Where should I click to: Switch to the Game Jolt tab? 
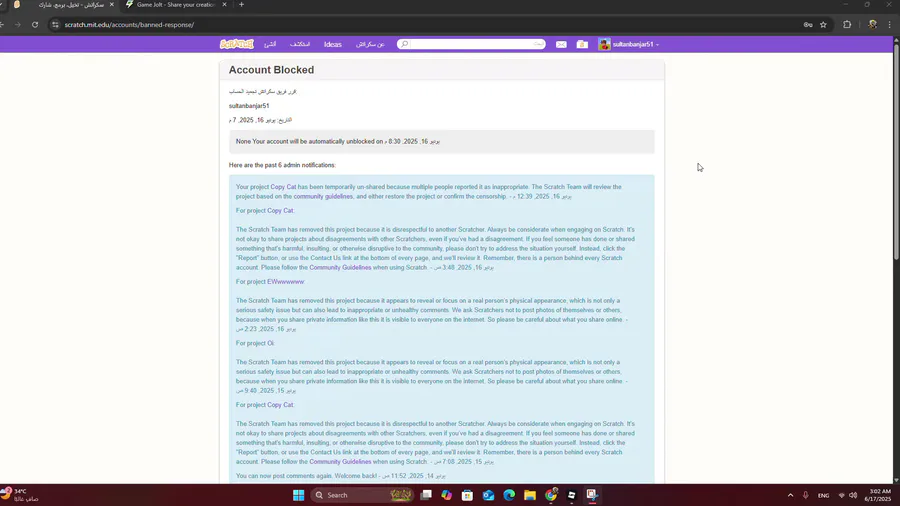tap(176, 5)
